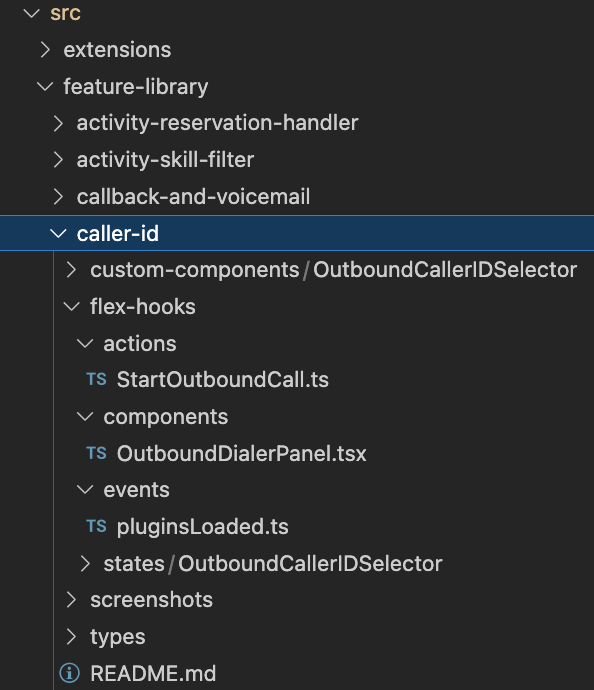Viewport: 594px width, 690px height.
Task: Collapse the src folder chevron
Action: [32, 13]
